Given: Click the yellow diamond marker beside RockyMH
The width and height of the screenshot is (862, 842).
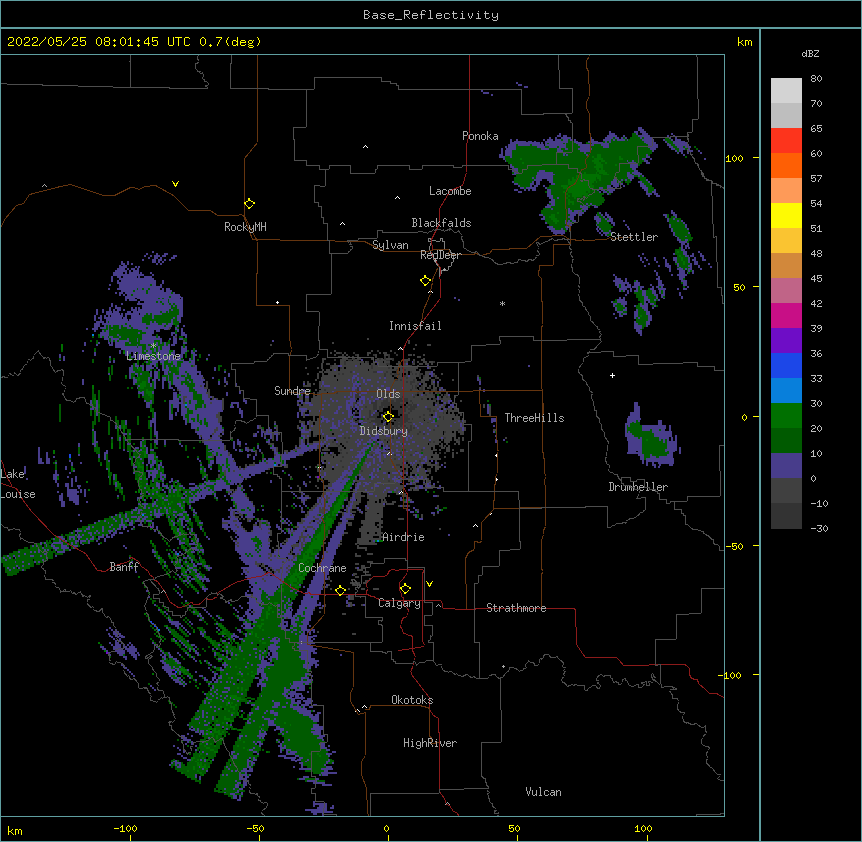Looking at the screenshot, I should [x=250, y=204].
